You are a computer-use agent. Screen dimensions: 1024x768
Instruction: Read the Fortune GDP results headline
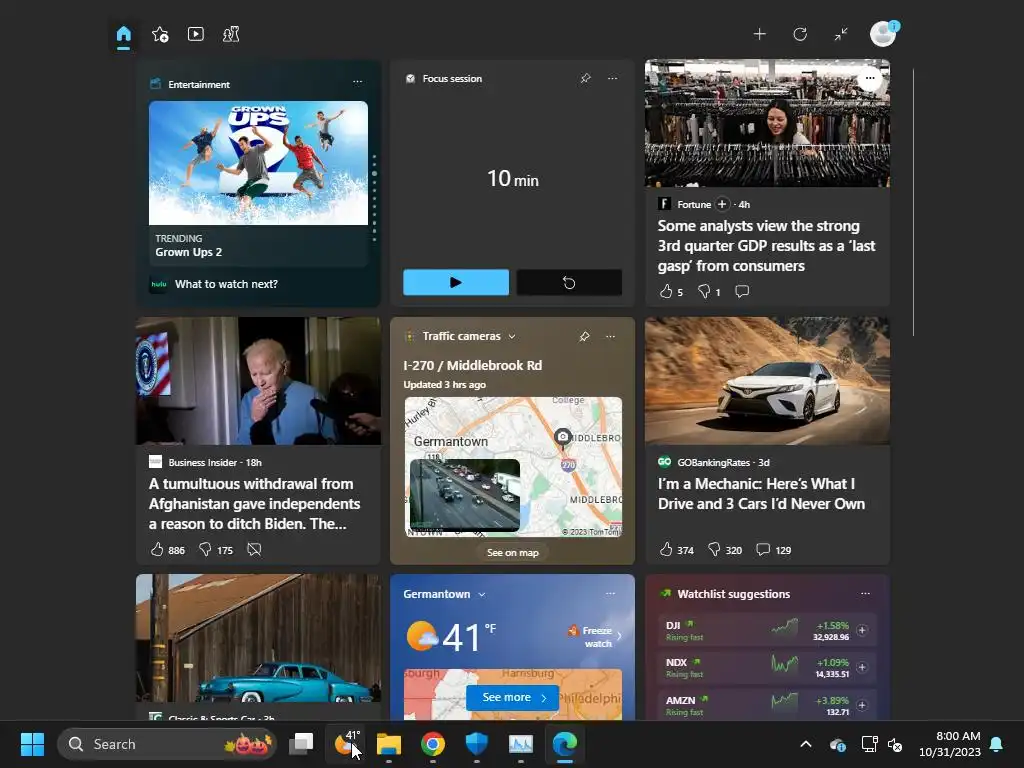[x=766, y=246]
